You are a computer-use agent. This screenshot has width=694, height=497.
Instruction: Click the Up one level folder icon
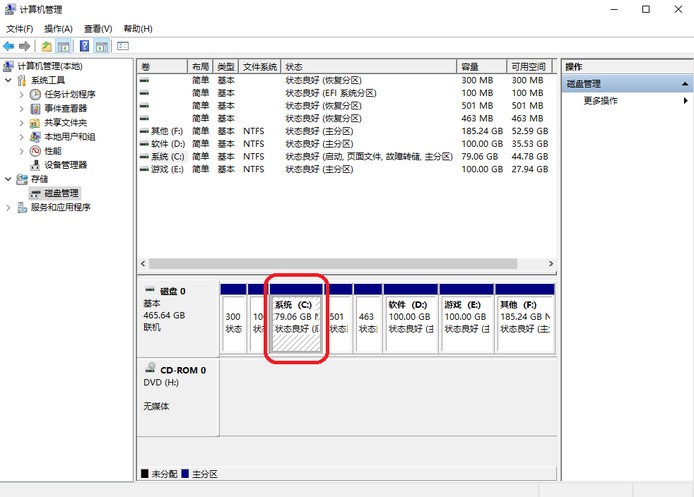pyautogui.click(x=46, y=46)
